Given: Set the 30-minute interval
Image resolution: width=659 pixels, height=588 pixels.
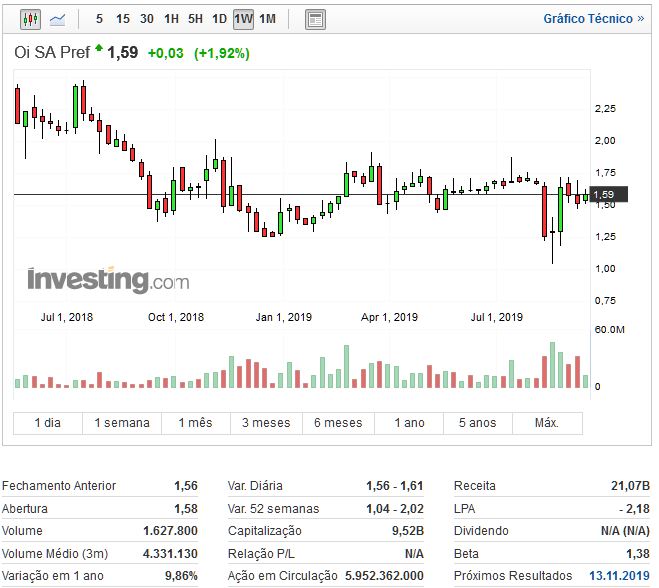Looking at the screenshot, I should [147, 19].
